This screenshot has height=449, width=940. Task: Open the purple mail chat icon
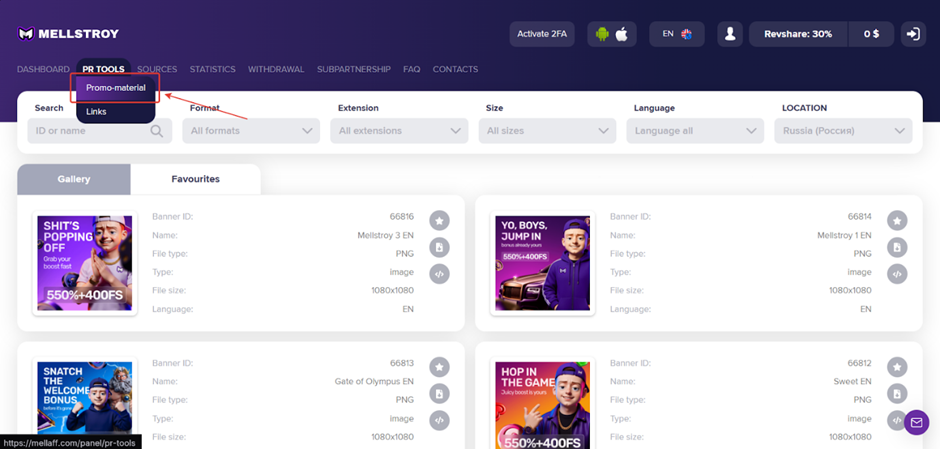(916, 423)
